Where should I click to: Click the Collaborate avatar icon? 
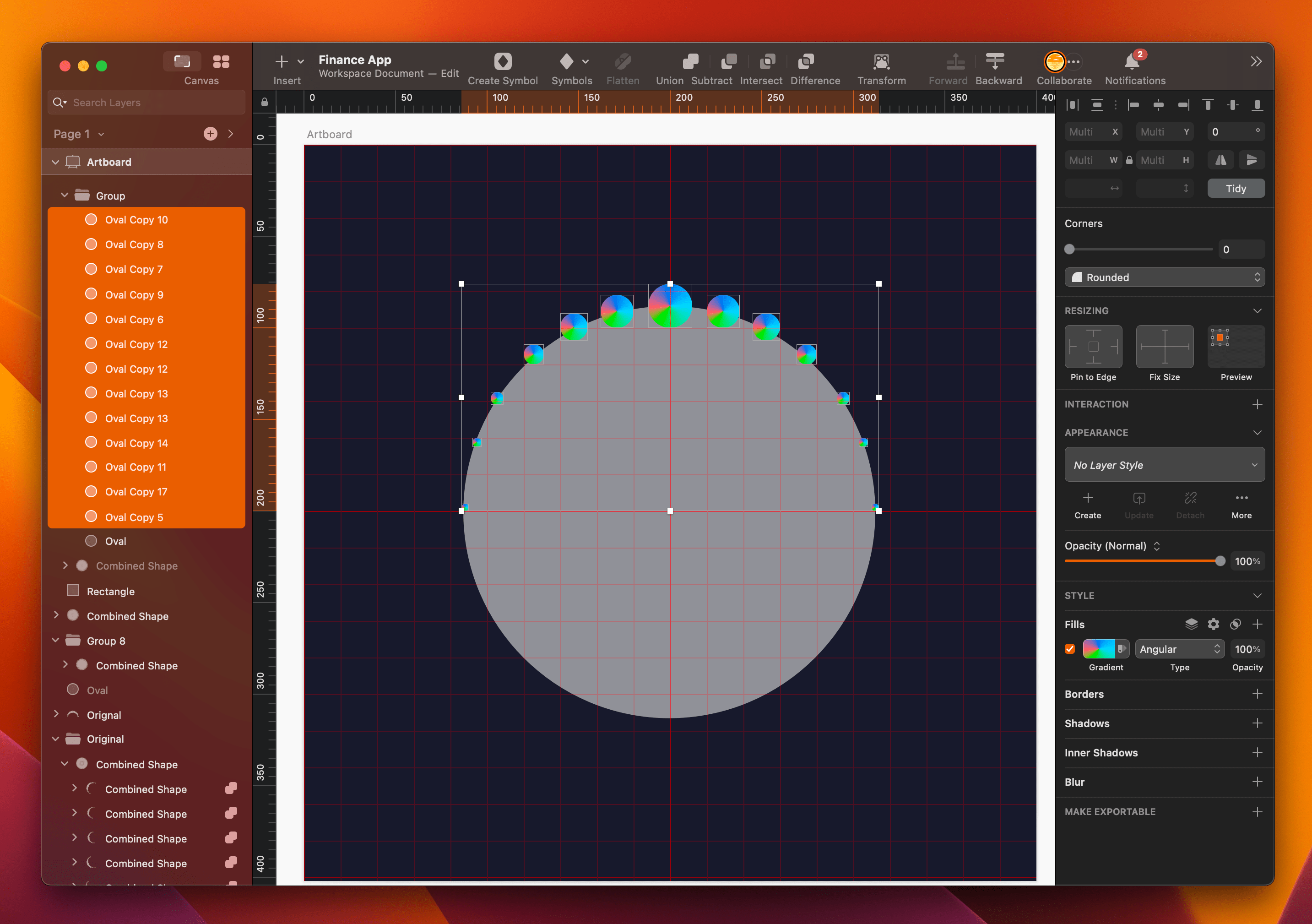coord(1054,62)
